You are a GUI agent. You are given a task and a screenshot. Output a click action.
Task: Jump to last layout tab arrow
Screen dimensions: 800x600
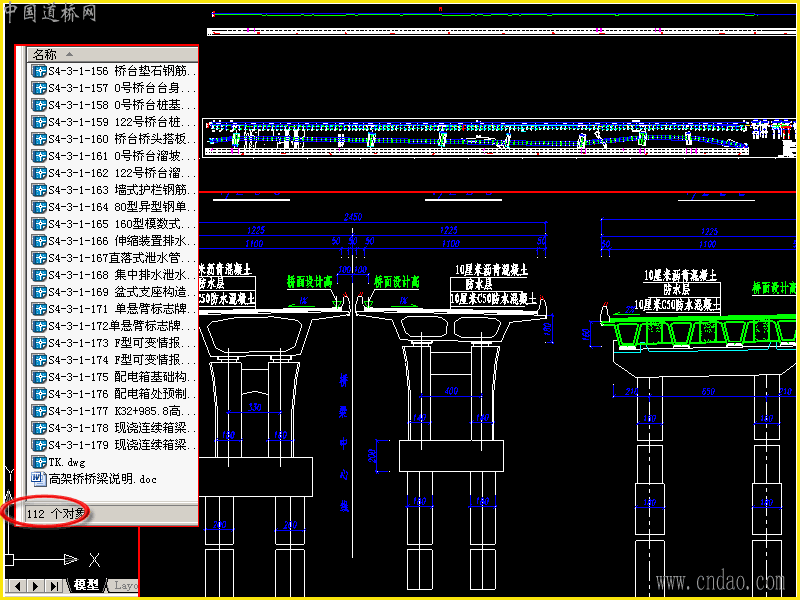[54, 586]
